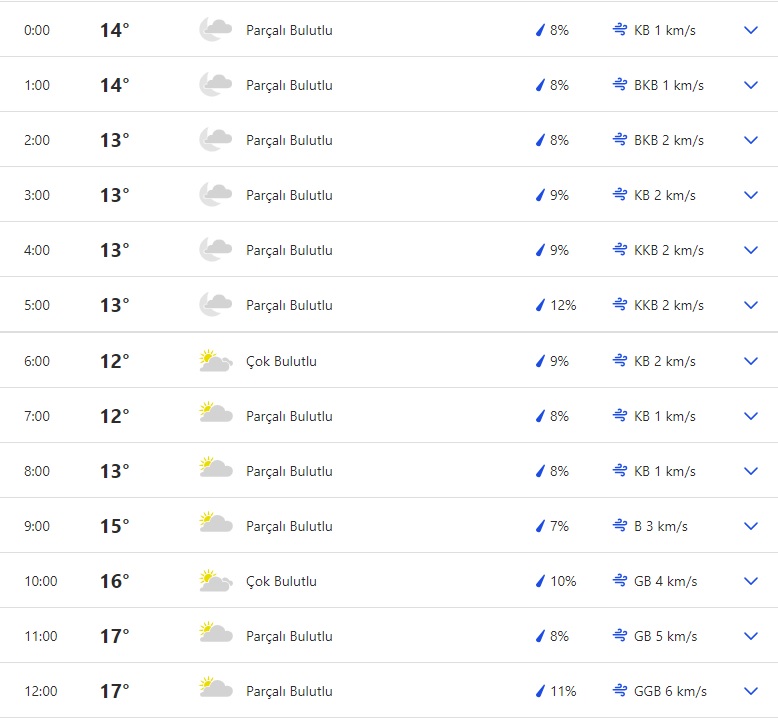Expand the 0:00 hourly forecast row
This screenshot has width=778, height=718.
tap(751, 30)
